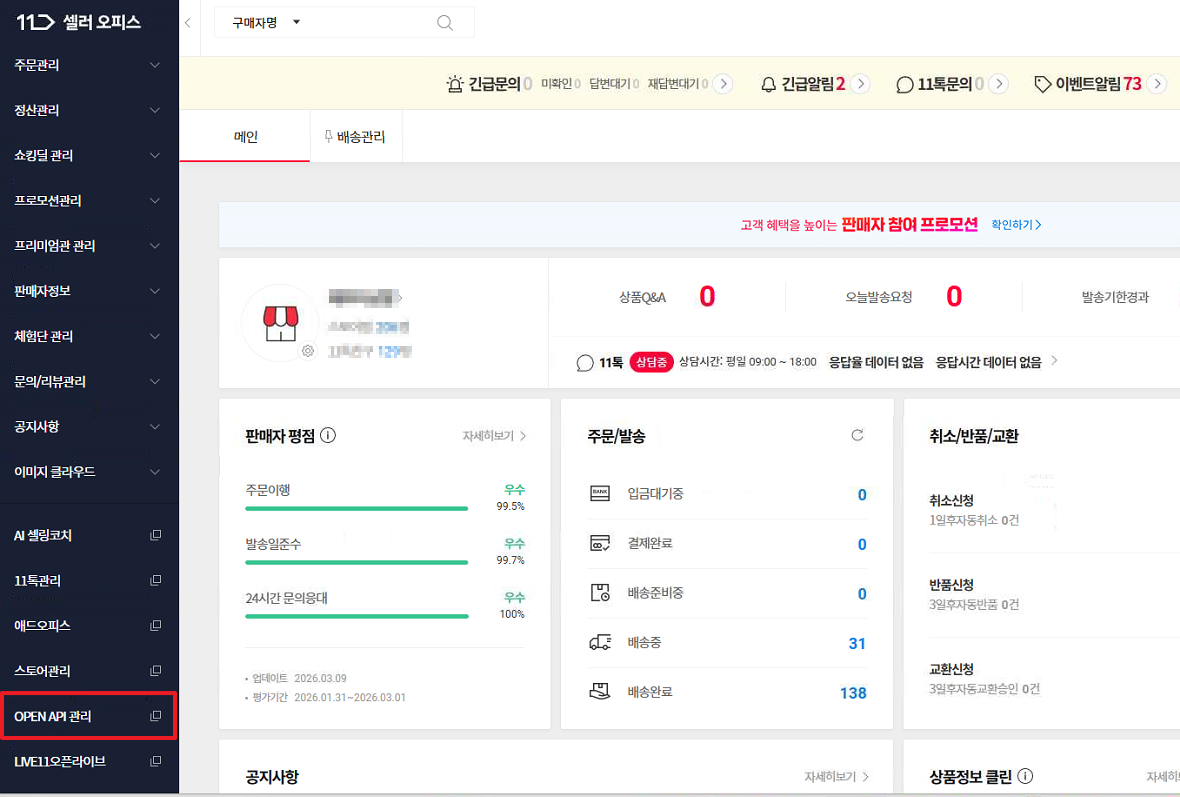The height and width of the screenshot is (797, 1180).
Task: Open the urgent alerts bell icon
Action: [768, 84]
